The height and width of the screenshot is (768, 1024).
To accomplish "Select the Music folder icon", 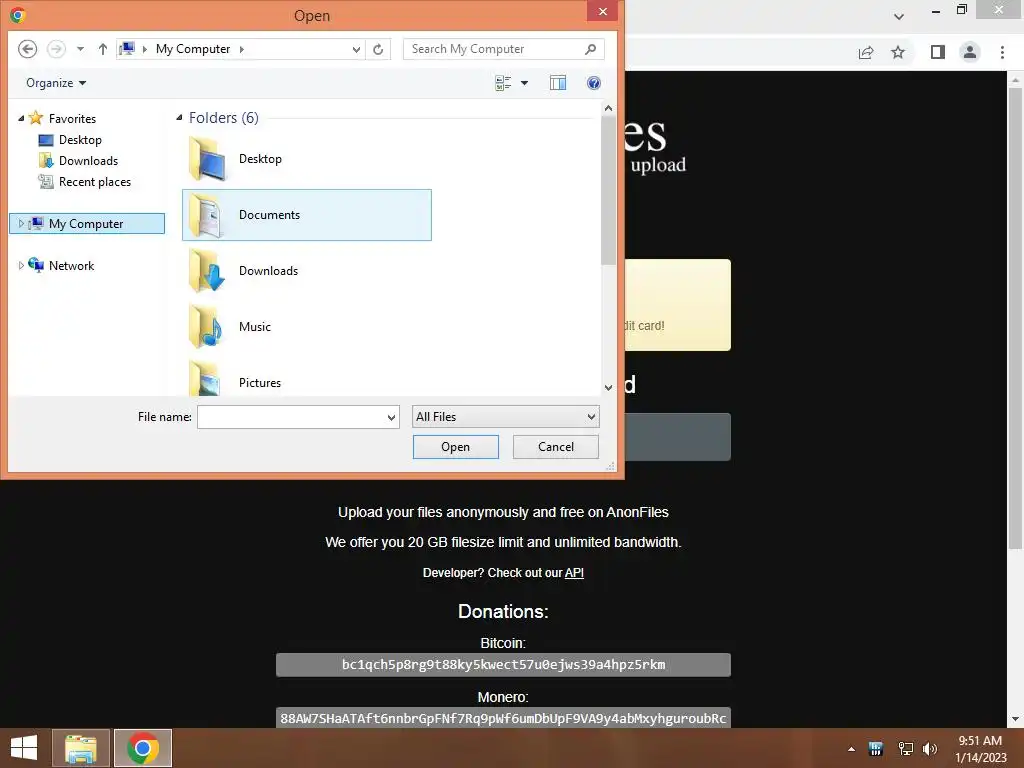I will [208, 327].
